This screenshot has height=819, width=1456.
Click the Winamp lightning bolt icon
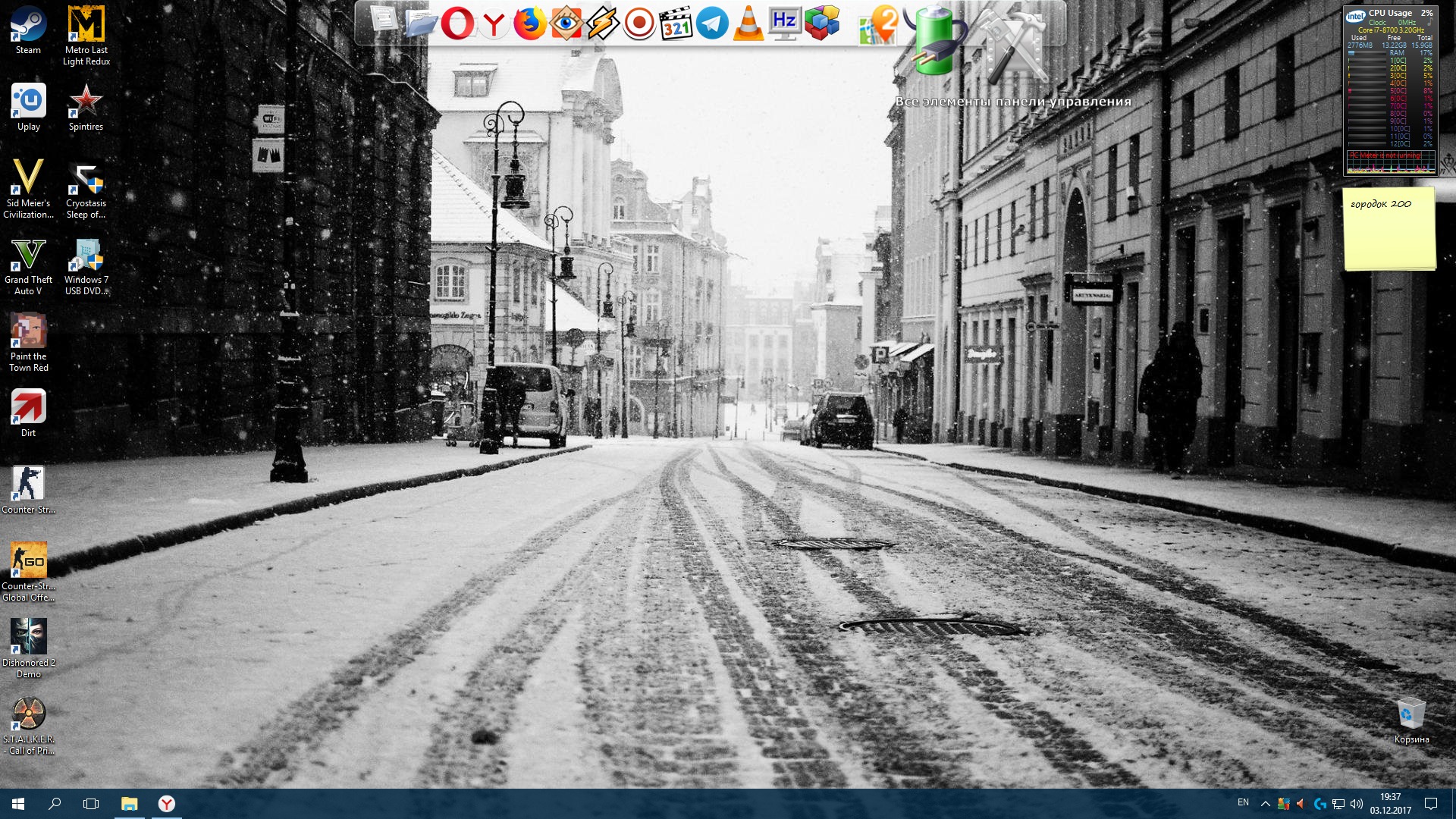coord(603,24)
